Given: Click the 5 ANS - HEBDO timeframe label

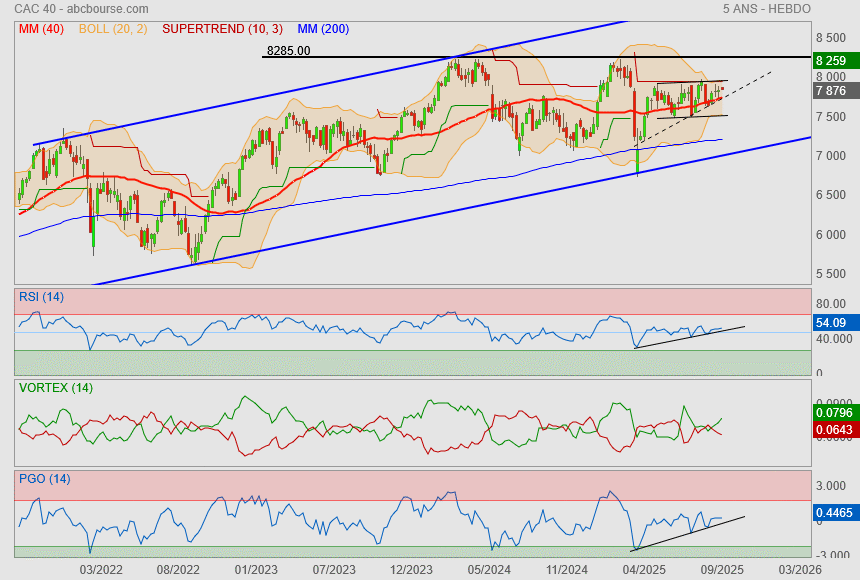Looking at the screenshot, I should (x=766, y=9).
